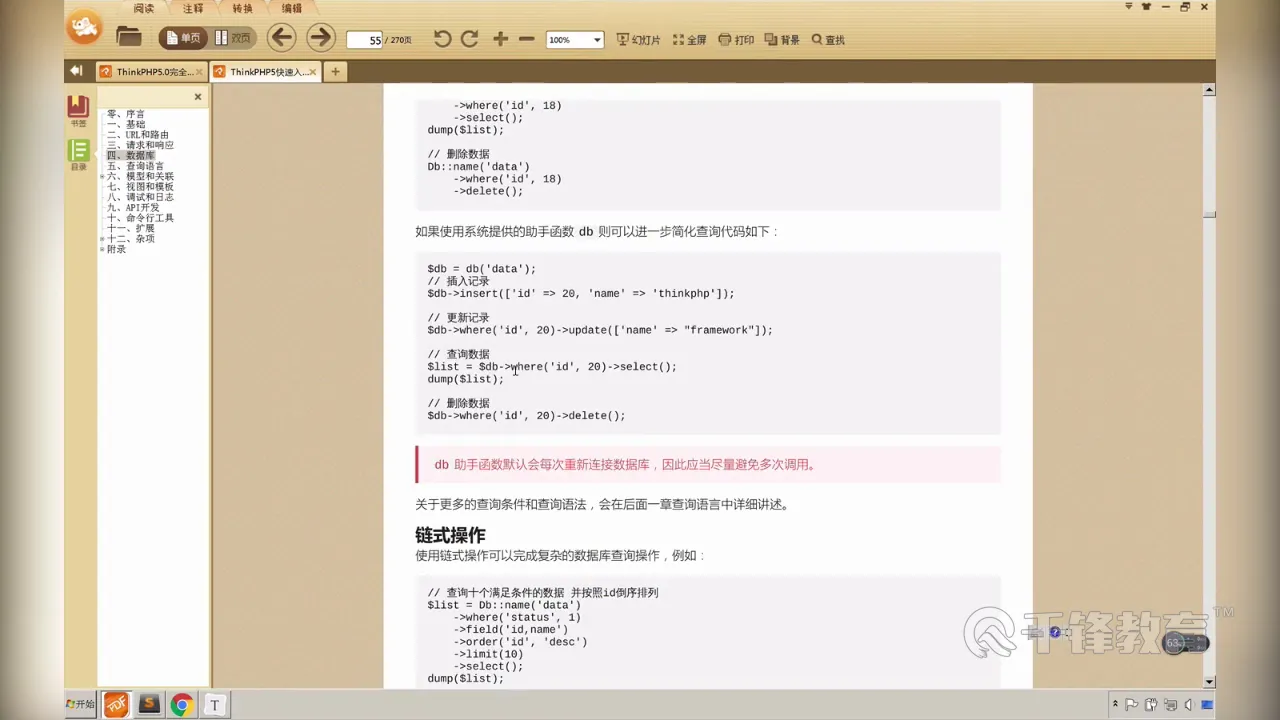Go to the previous page arrow
The height and width of the screenshot is (720, 1280).
282,38
